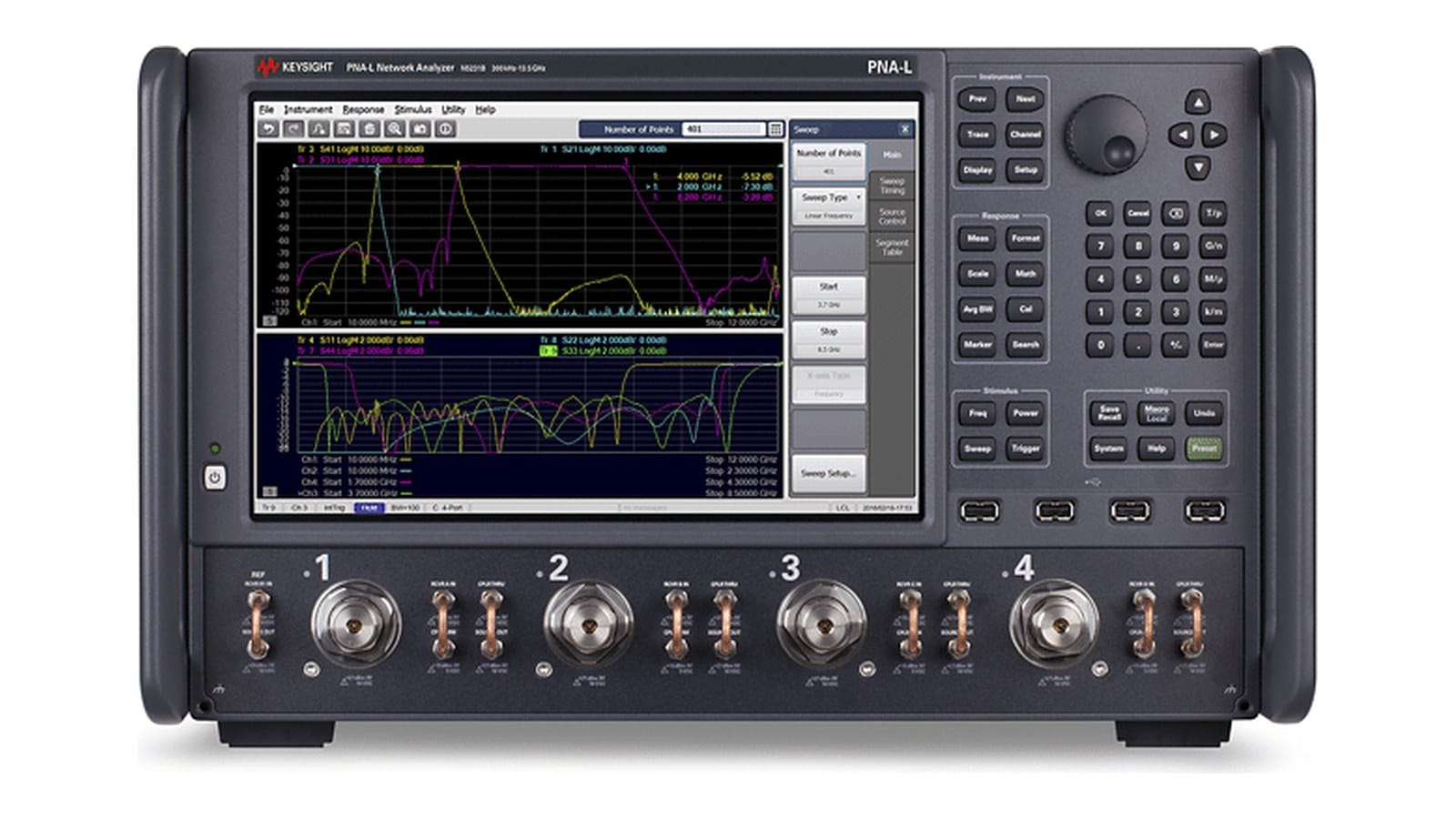Open the File menu
Image resolution: width=1456 pixels, height=819 pixels.
pyautogui.click(x=266, y=109)
